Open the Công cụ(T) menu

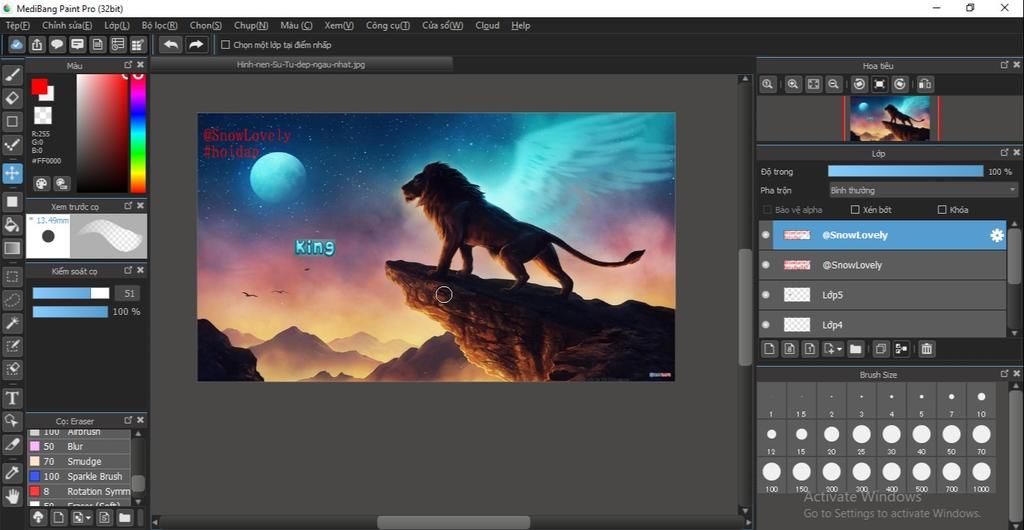tap(388, 25)
